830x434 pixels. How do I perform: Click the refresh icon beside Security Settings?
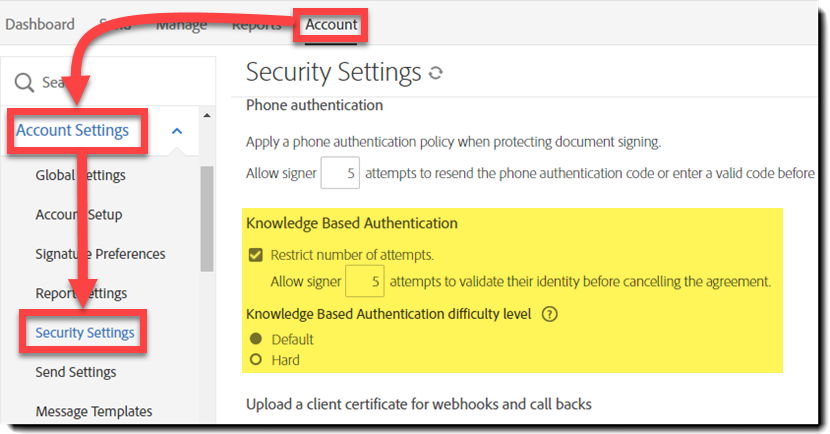pyautogui.click(x=435, y=73)
